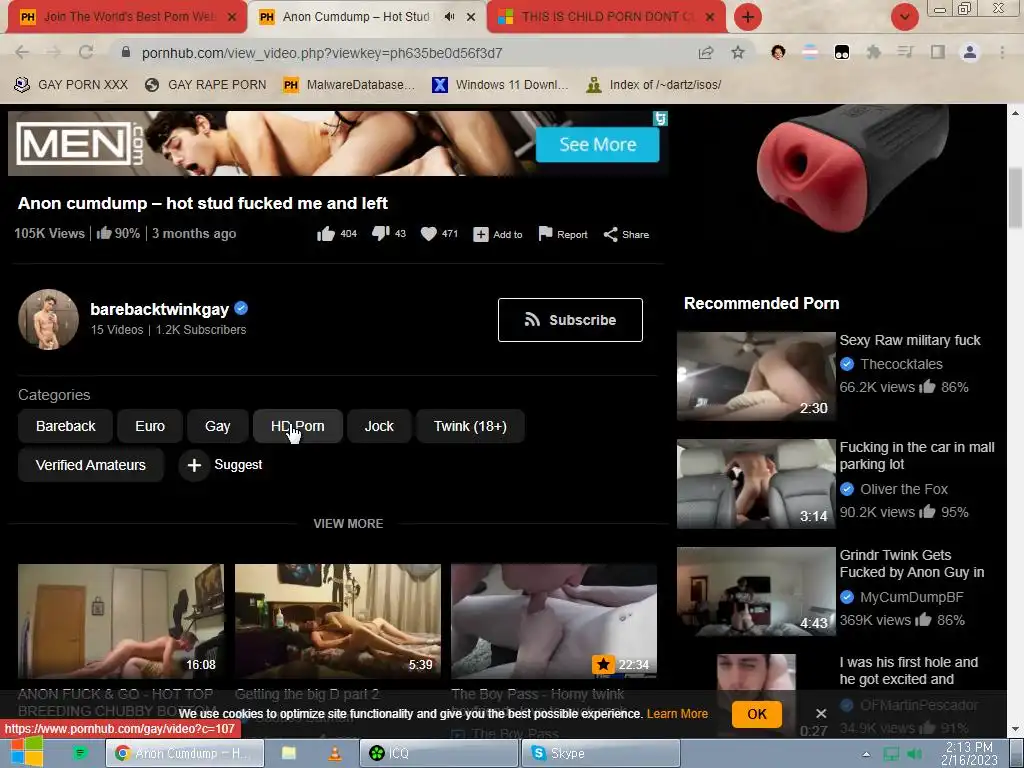Click the thumbs up like icon

click(x=326, y=234)
